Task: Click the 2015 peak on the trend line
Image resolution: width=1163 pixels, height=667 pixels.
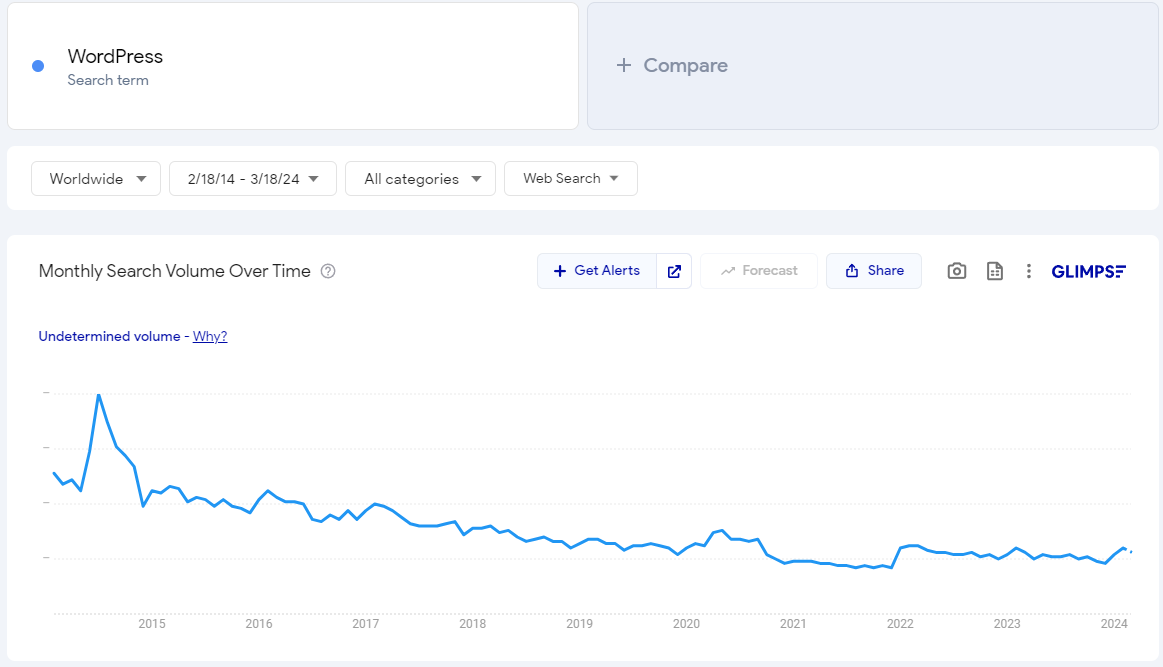Action: coord(100,395)
